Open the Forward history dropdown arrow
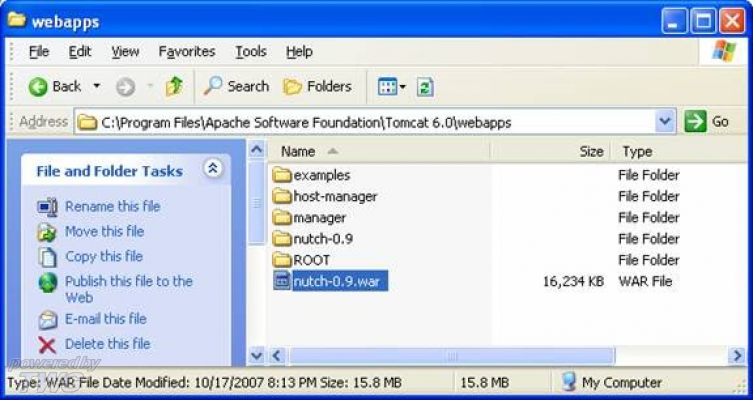 tap(150, 86)
